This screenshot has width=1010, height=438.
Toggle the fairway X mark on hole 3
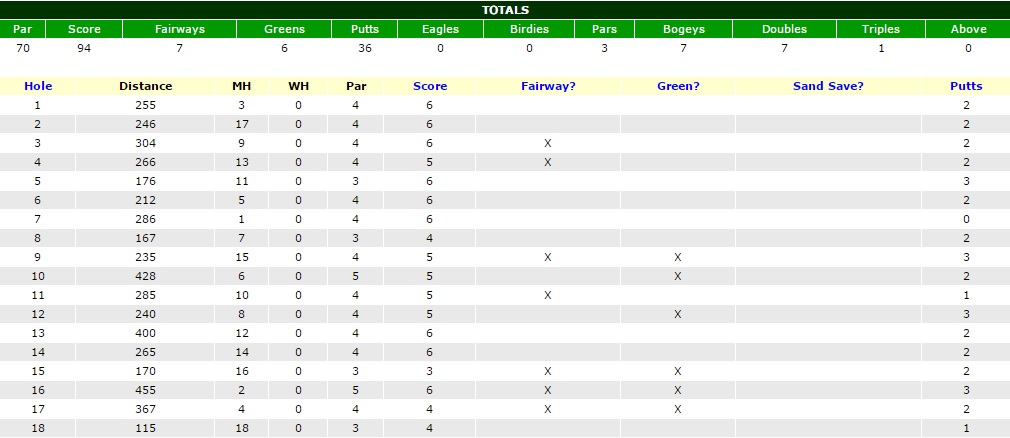(x=548, y=143)
